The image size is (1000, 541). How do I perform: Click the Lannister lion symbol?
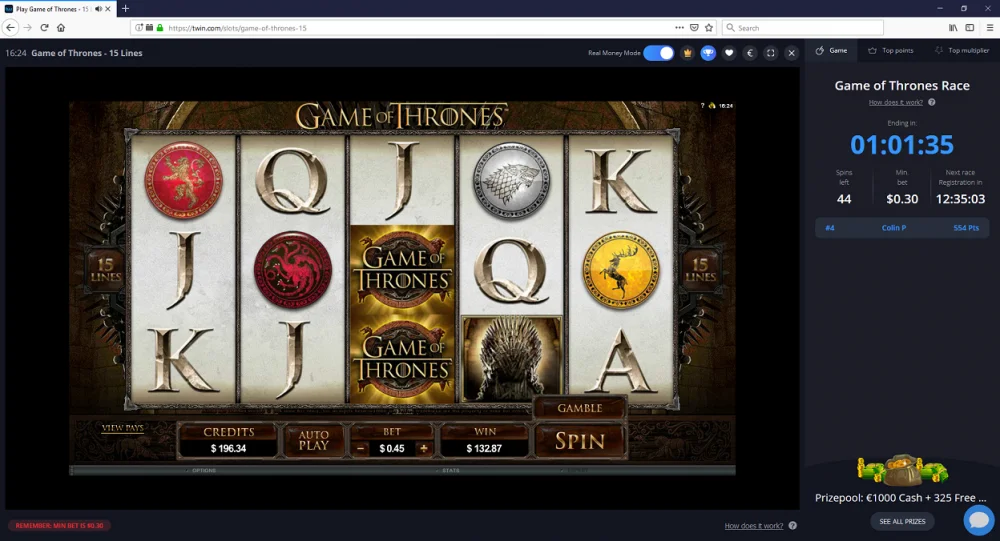pos(184,180)
